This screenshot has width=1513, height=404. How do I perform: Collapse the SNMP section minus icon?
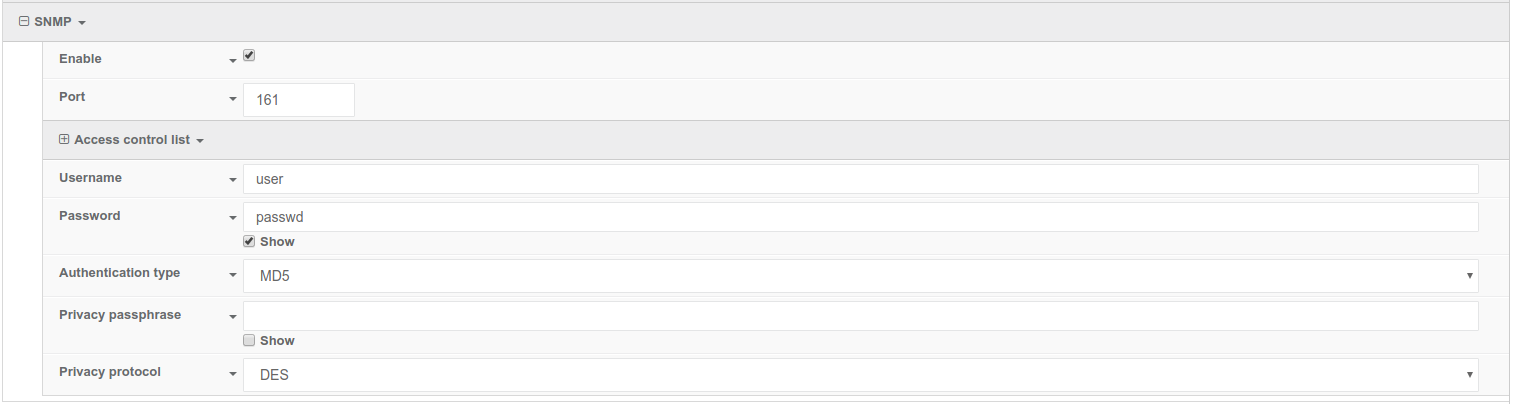click(24, 21)
